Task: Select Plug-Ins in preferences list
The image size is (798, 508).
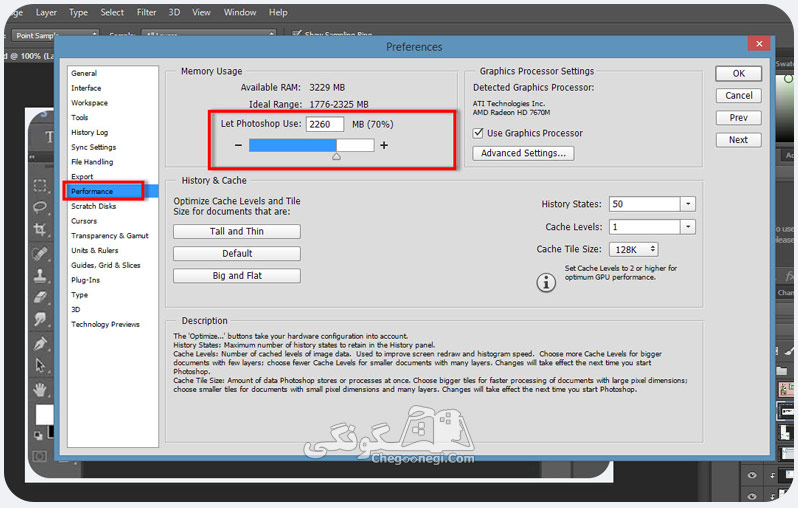Action: click(86, 280)
